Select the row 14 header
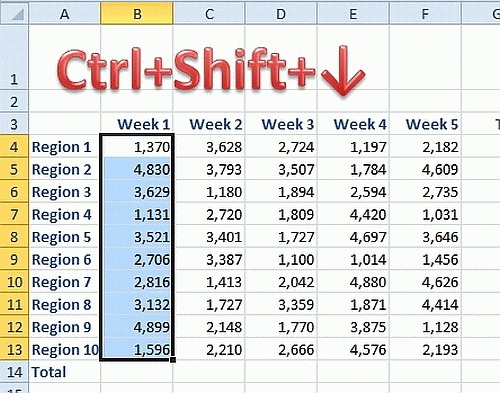500x393 pixels. (14, 372)
